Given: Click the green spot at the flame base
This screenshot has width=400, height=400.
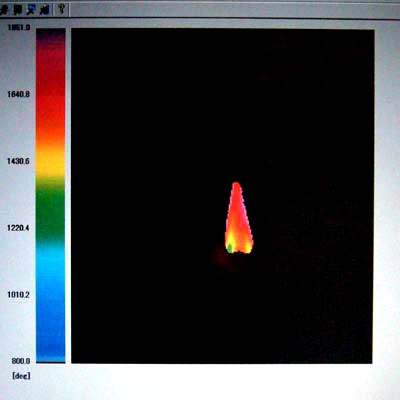Looking at the screenshot, I should pos(230,248).
